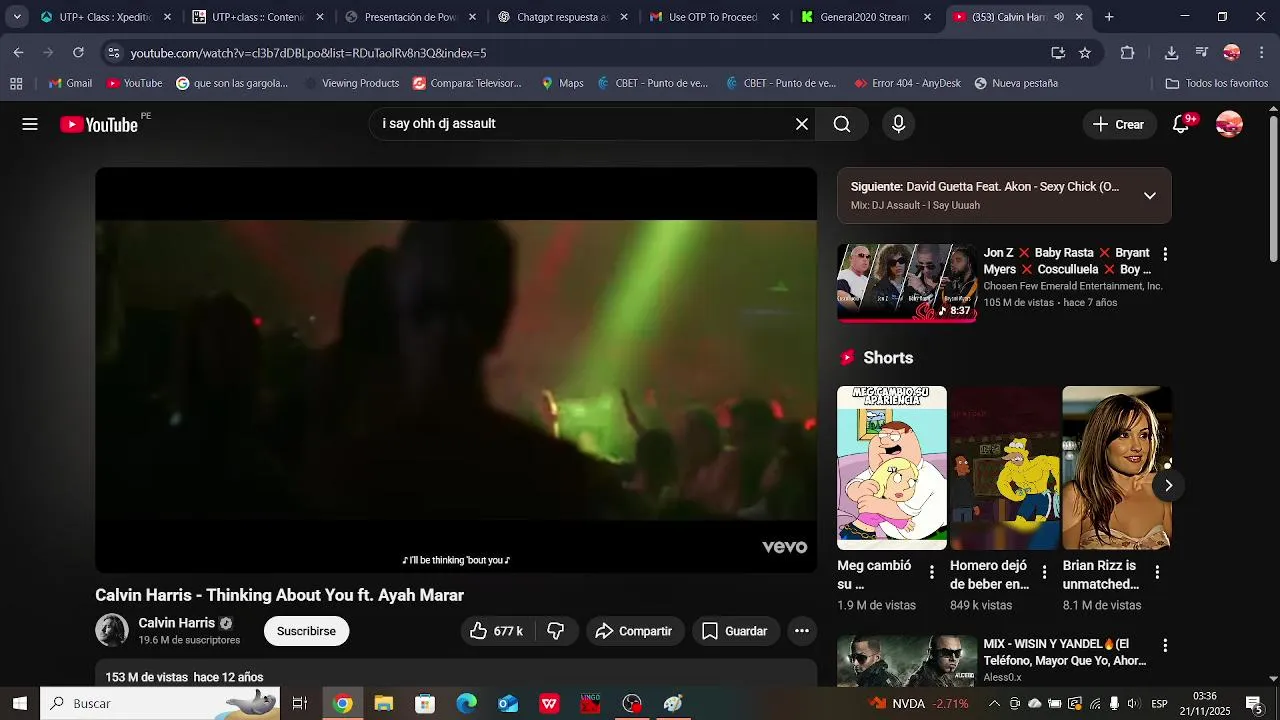Switch to General2020 Stream tab
The height and width of the screenshot is (720, 1280).
tap(866, 17)
